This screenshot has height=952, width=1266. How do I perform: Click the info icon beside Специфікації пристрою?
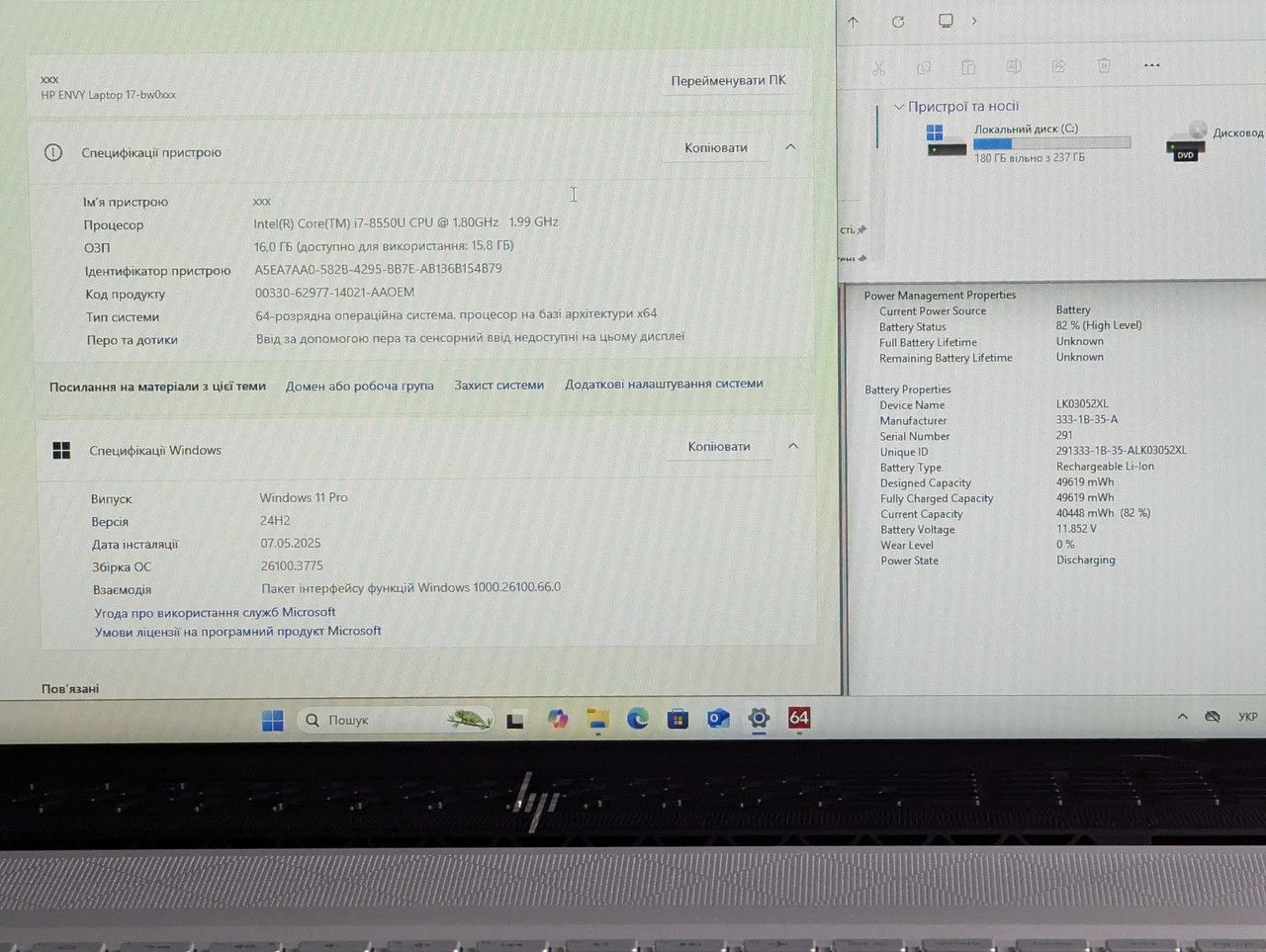pyautogui.click(x=53, y=152)
